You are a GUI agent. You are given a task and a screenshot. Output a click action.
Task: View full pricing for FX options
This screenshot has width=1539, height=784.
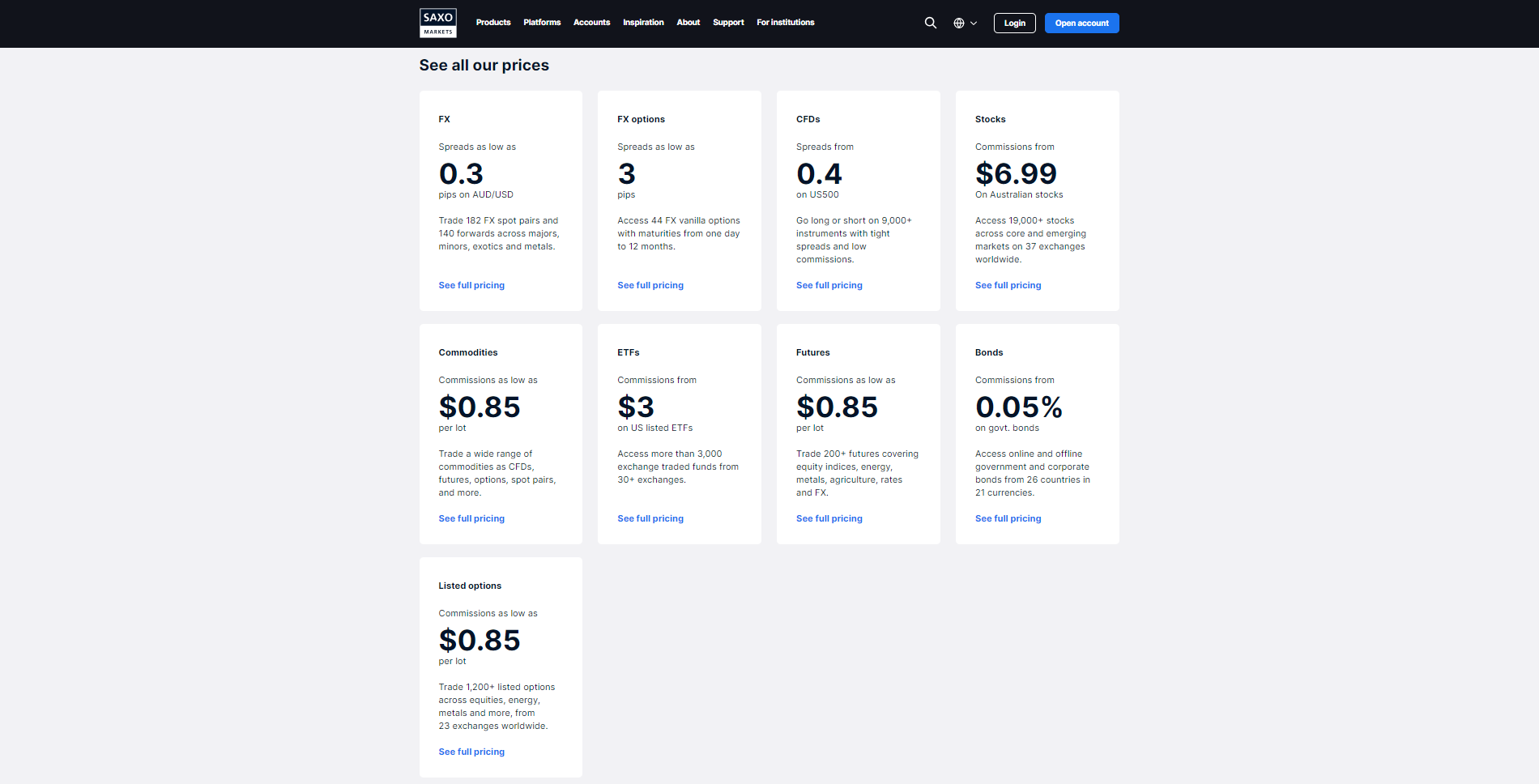pyautogui.click(x=650, y=285)
